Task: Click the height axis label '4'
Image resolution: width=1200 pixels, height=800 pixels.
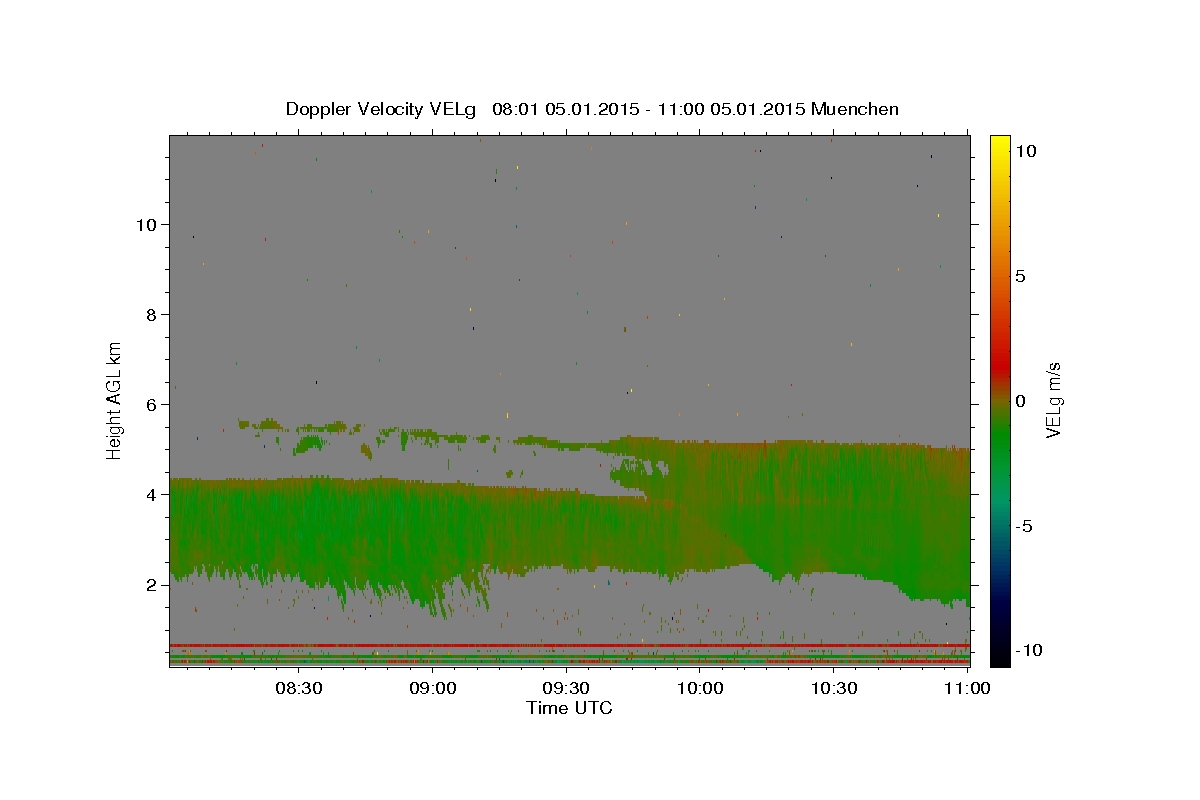Action: (151, 494)
